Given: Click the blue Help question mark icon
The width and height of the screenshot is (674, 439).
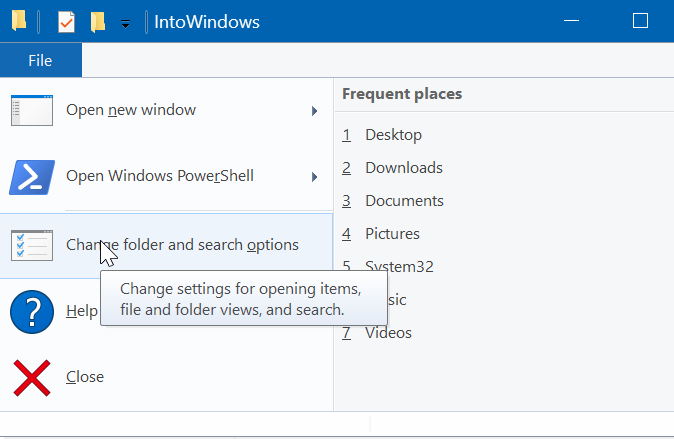Looking at the screenshot, I should point(32,312).
